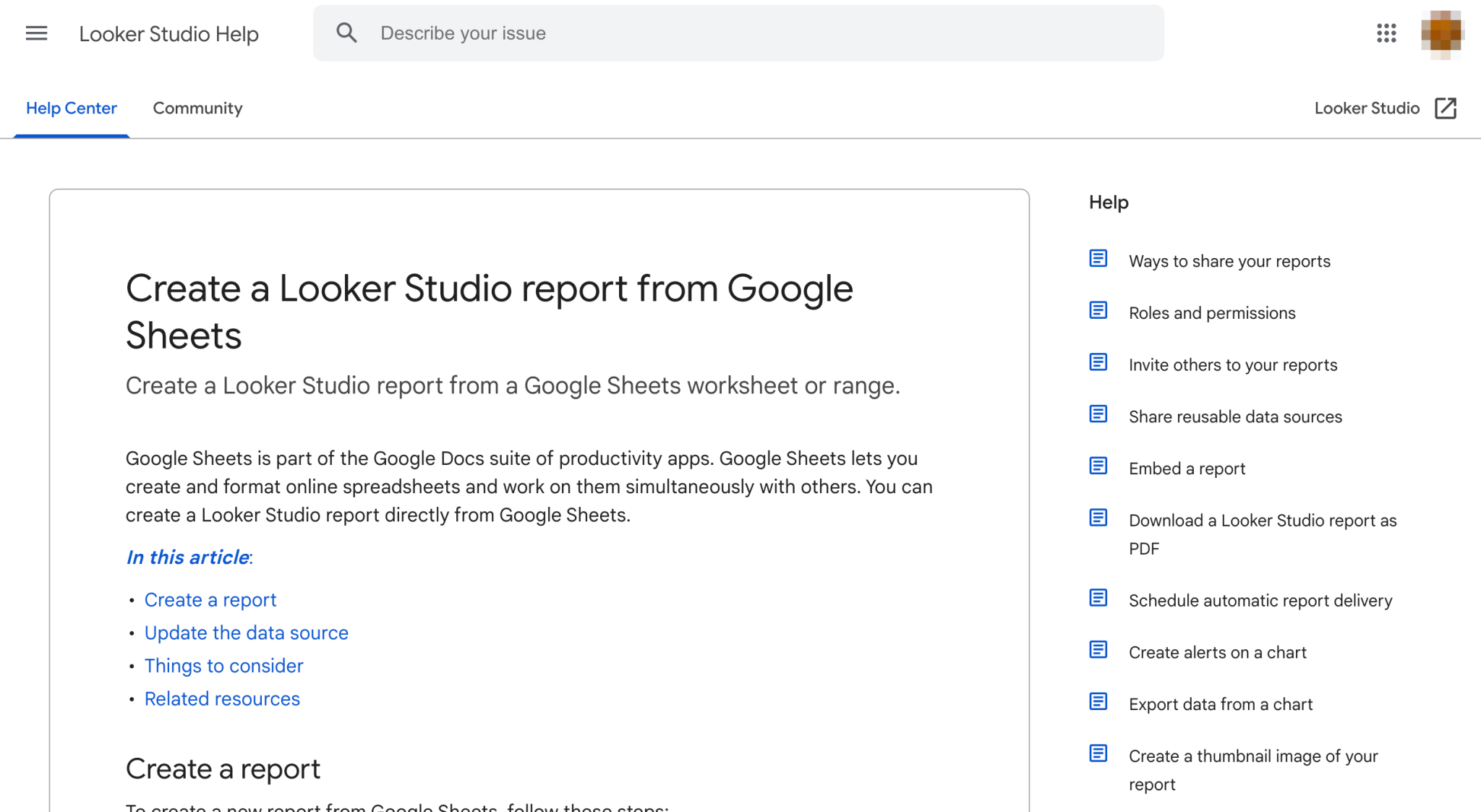Open the navigation hamburger menu
Viewport: 1481px width, 812px height.
pyautogui.click(x=35, y=33)
